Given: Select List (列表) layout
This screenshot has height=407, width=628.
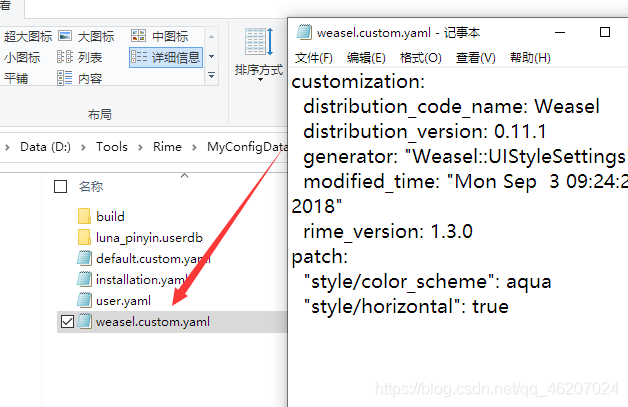Looking at the screenshot, I should [79, 57].
